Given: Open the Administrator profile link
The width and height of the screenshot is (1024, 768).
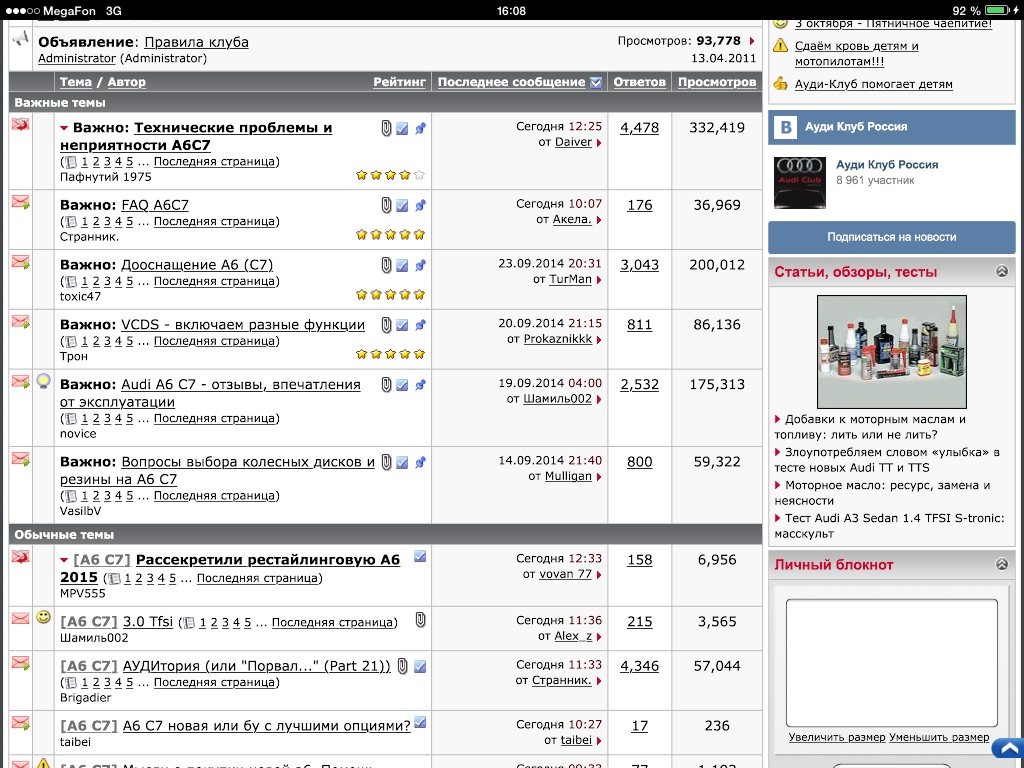Looking at the screenshot, I should click(x=76, y=58).
